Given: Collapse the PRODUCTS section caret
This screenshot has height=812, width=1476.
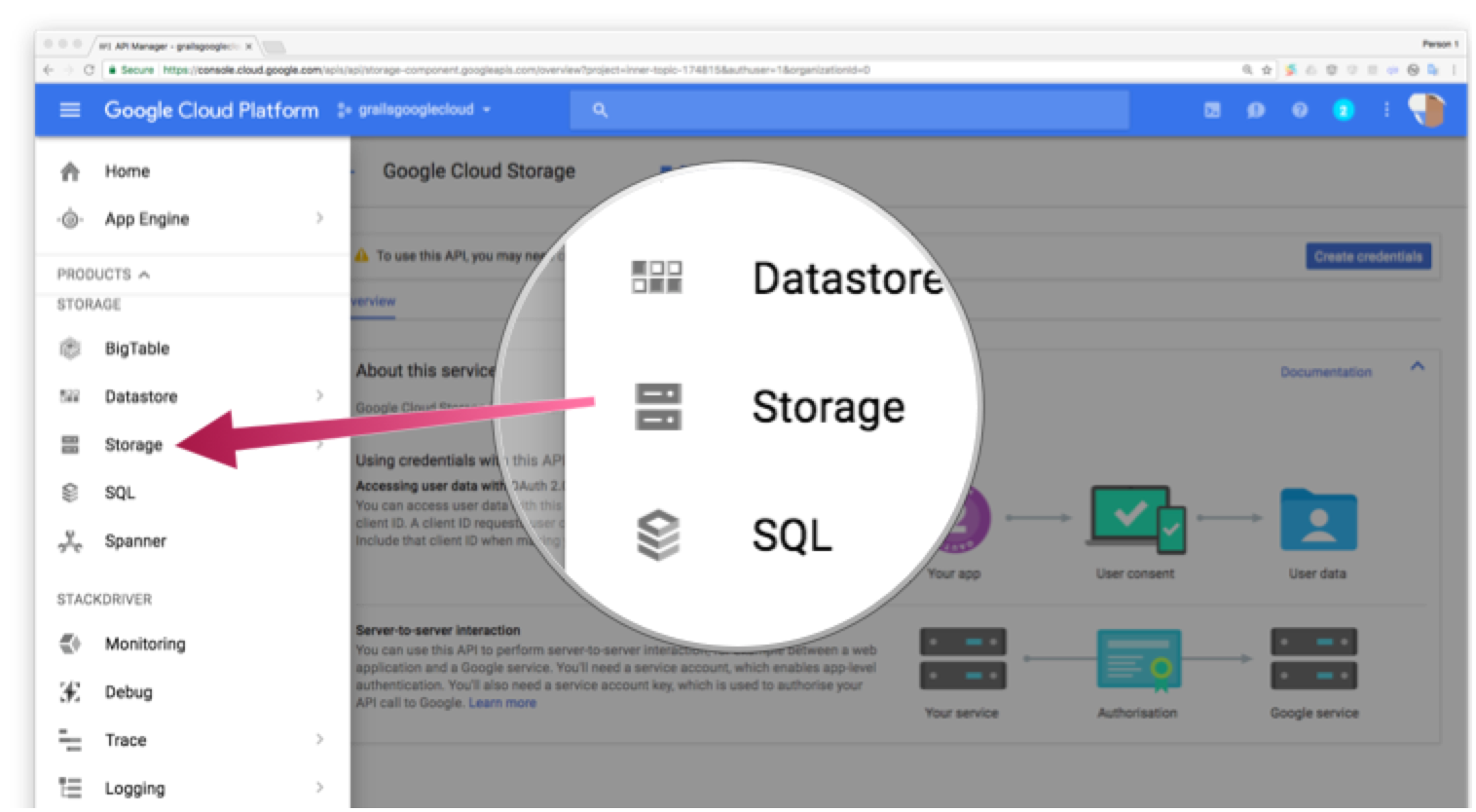Looking at the screenshot, I should [144, 275].
